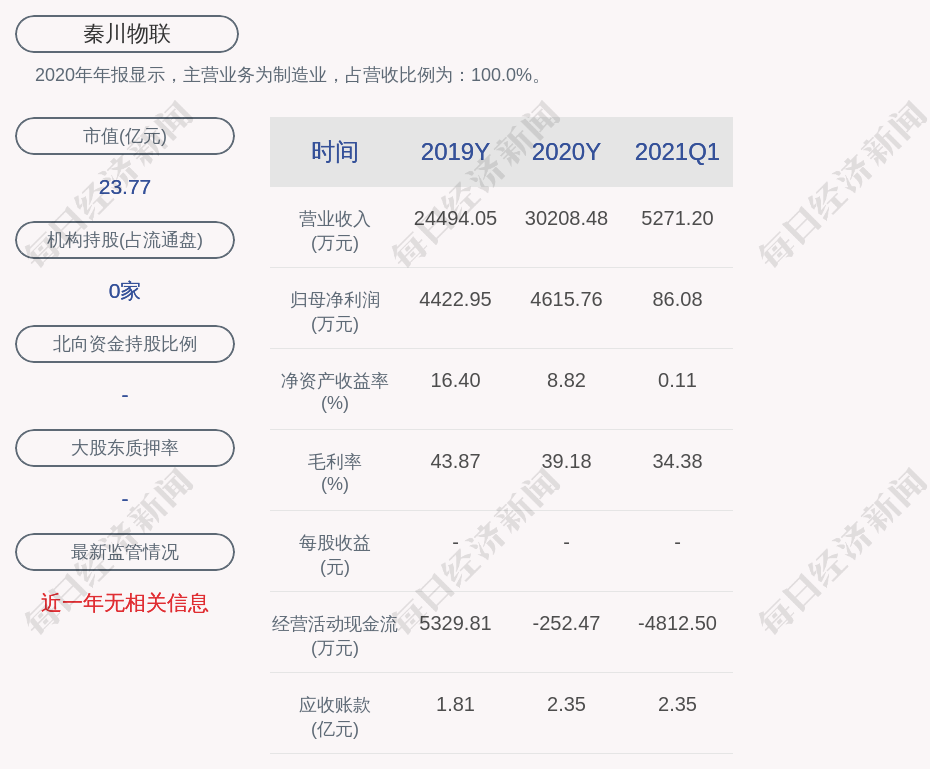Choose the 2021Q1 column header

click(677, 152)
